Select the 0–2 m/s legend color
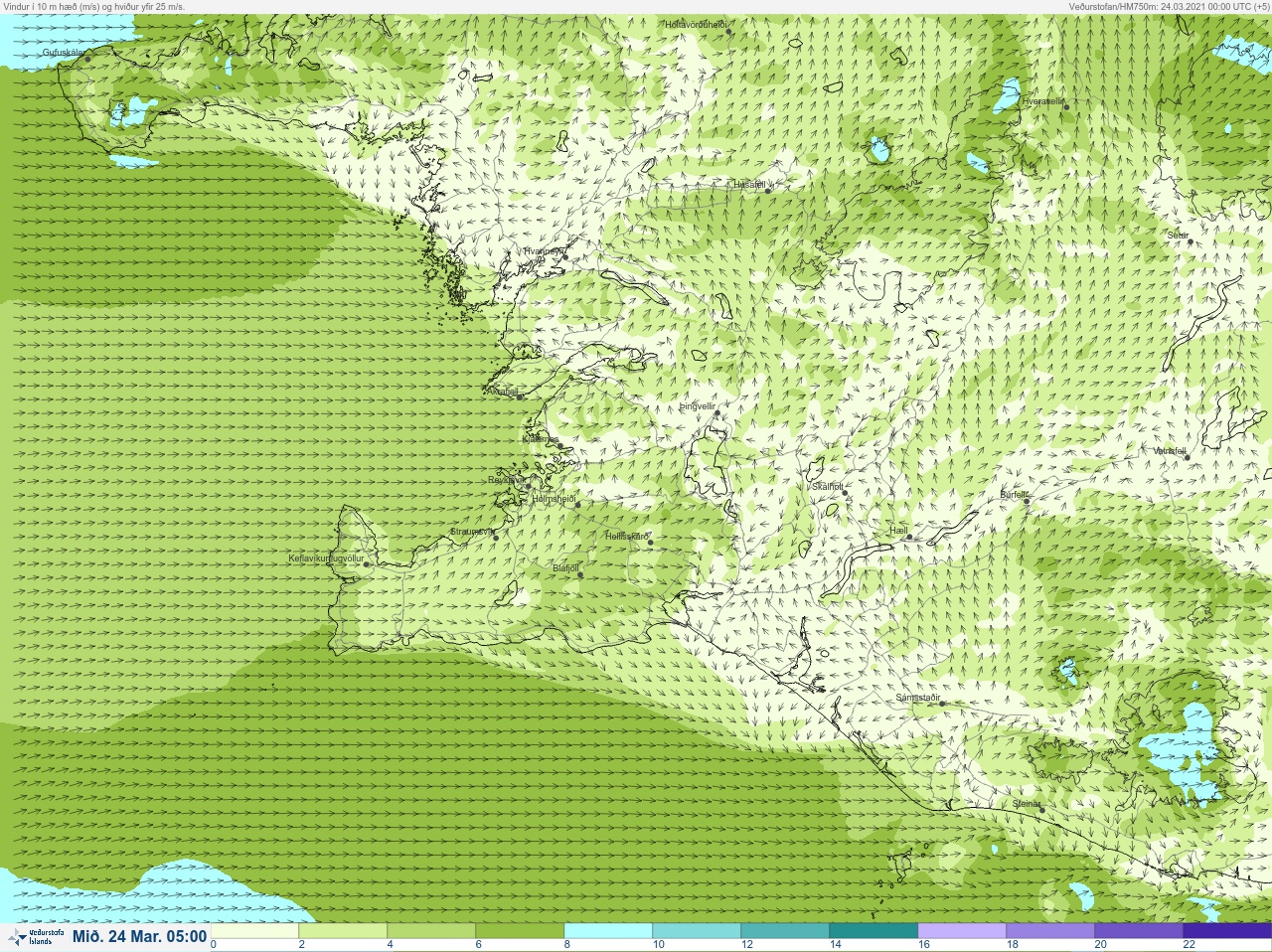The height and width of the screenshot is (952, 1272). tap(254, 931)
